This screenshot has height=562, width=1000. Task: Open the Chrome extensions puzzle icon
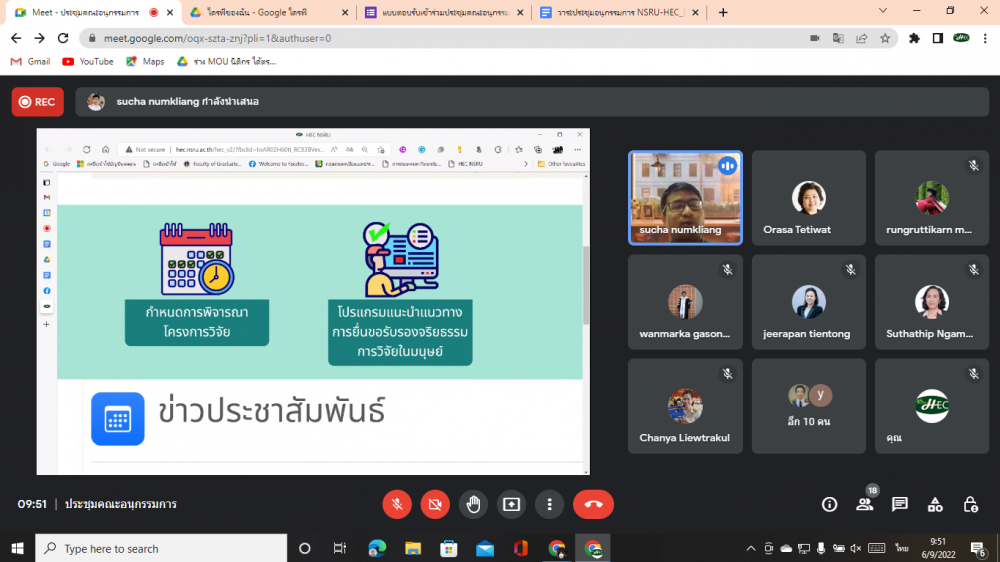pyautogui.click(x=914, y=38)
